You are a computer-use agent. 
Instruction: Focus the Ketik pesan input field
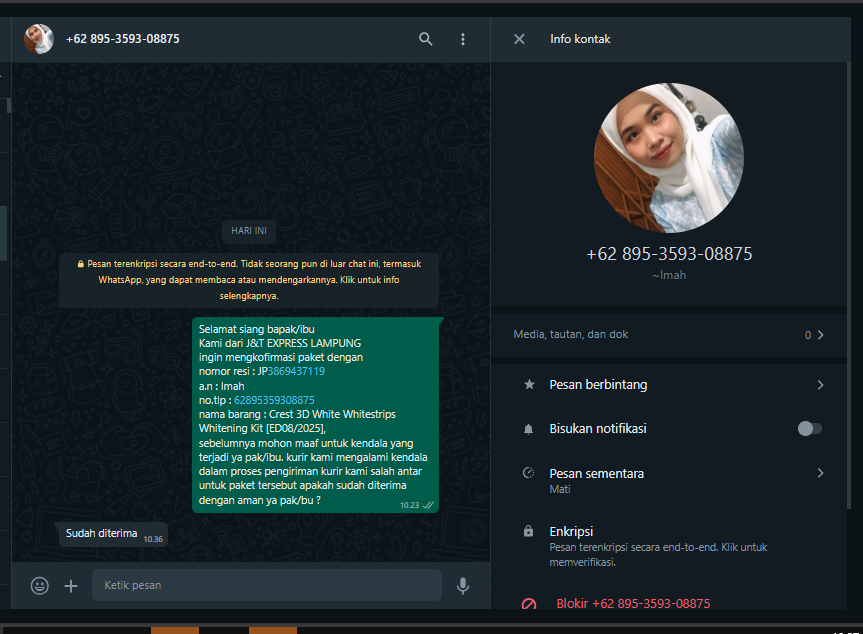coord(267,586)
